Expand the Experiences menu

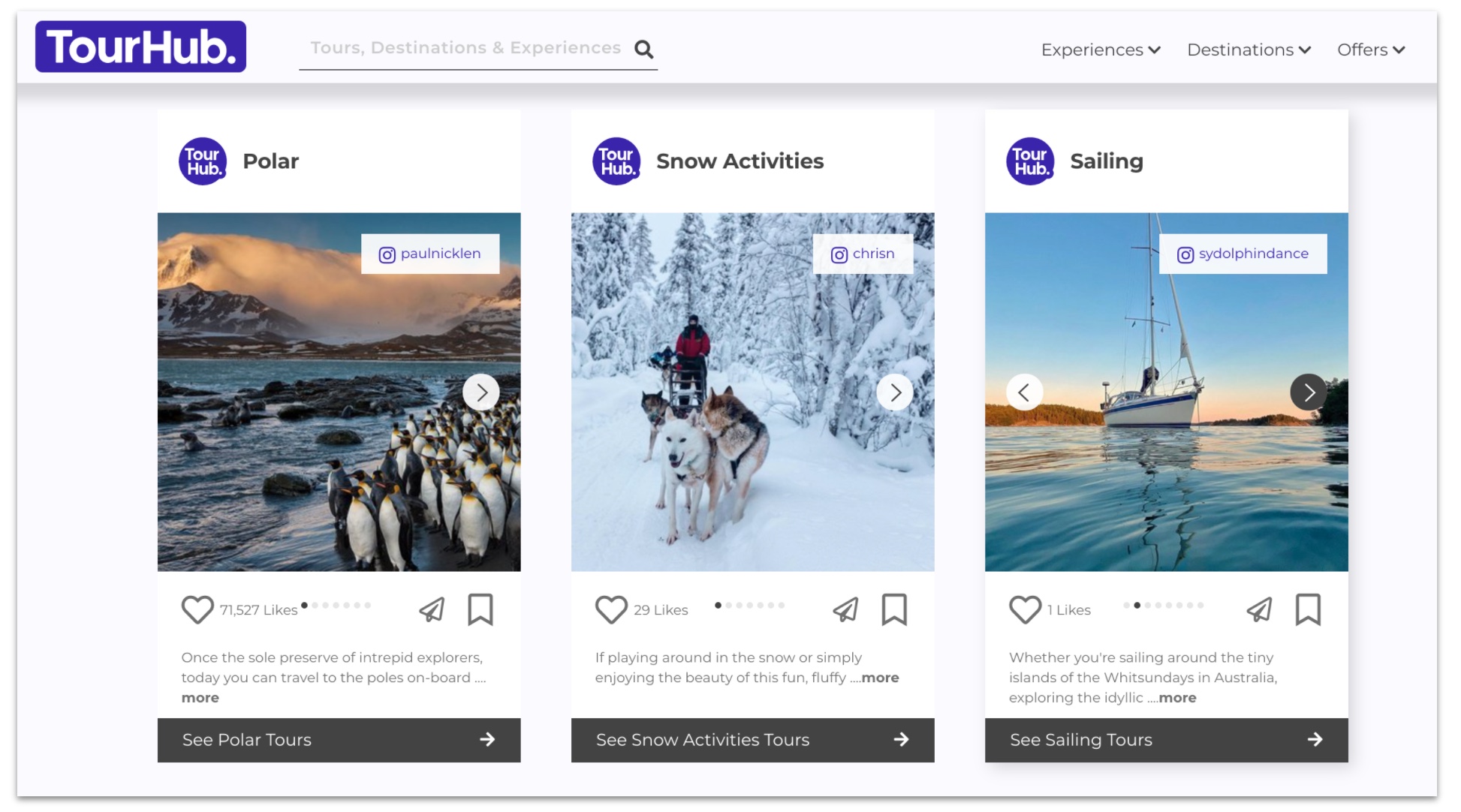(1101, 50)
